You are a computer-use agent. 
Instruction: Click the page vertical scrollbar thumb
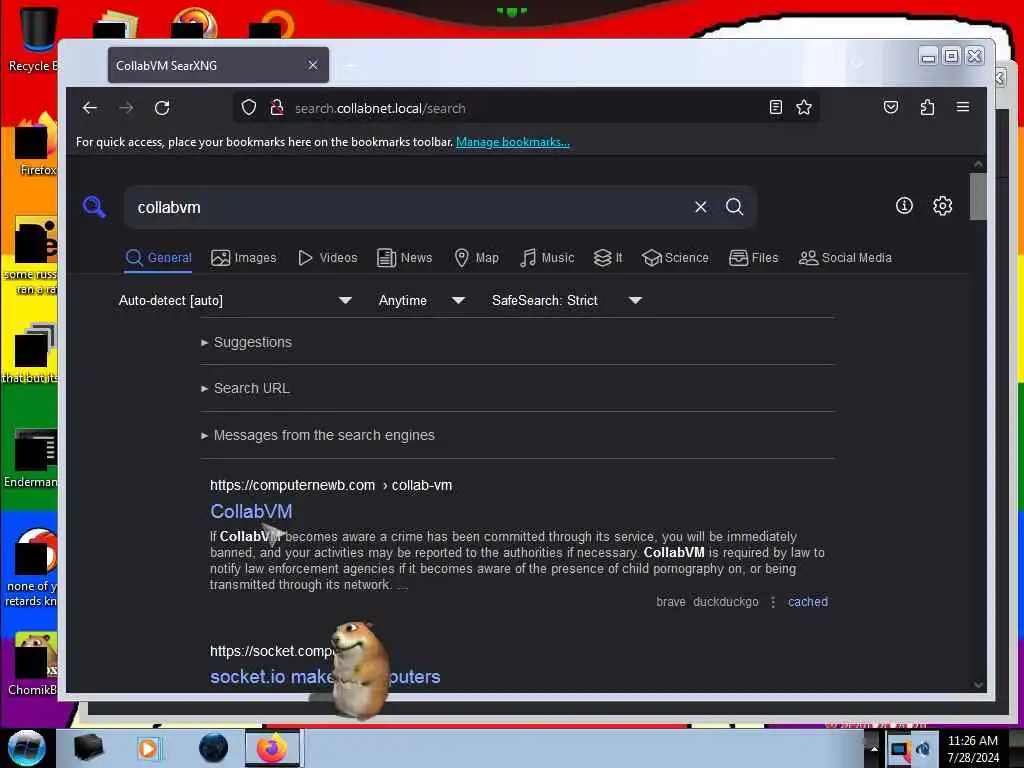(978, 196)
